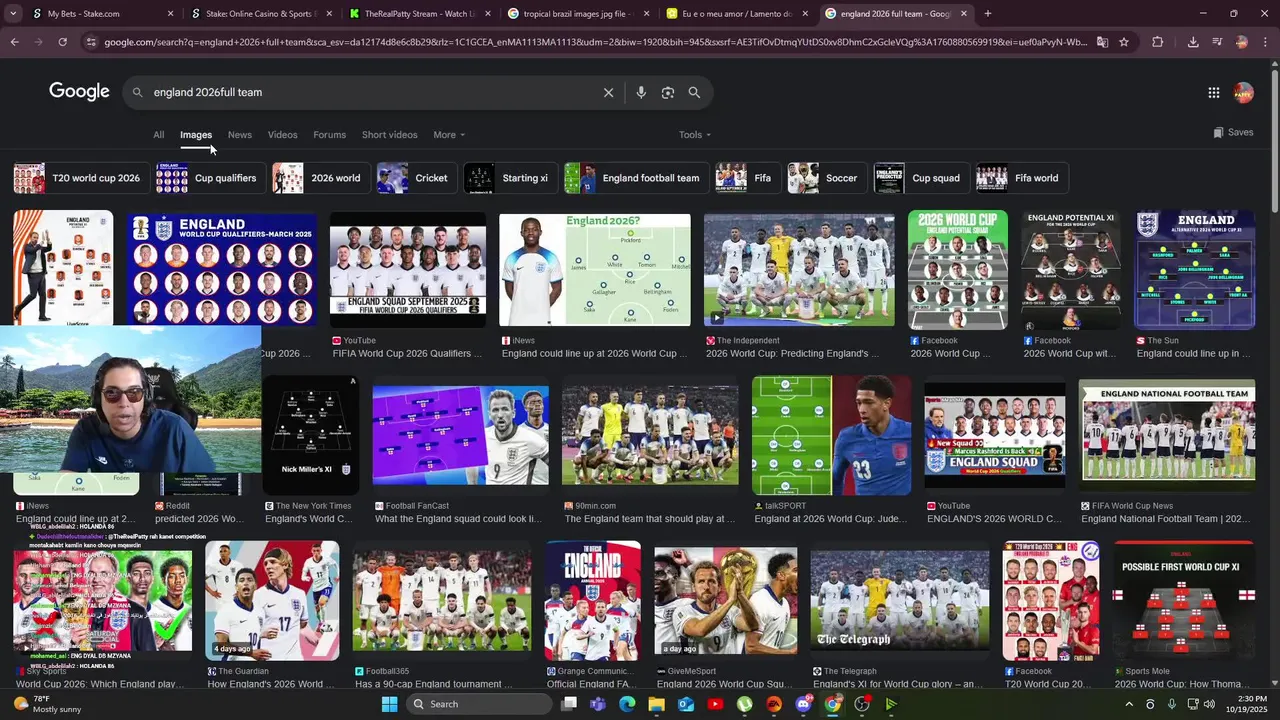The height and width of the screenshot is (720, 1280).
Task: Open the Chrome three-dot menu
Action: (x=1265, y=42)
